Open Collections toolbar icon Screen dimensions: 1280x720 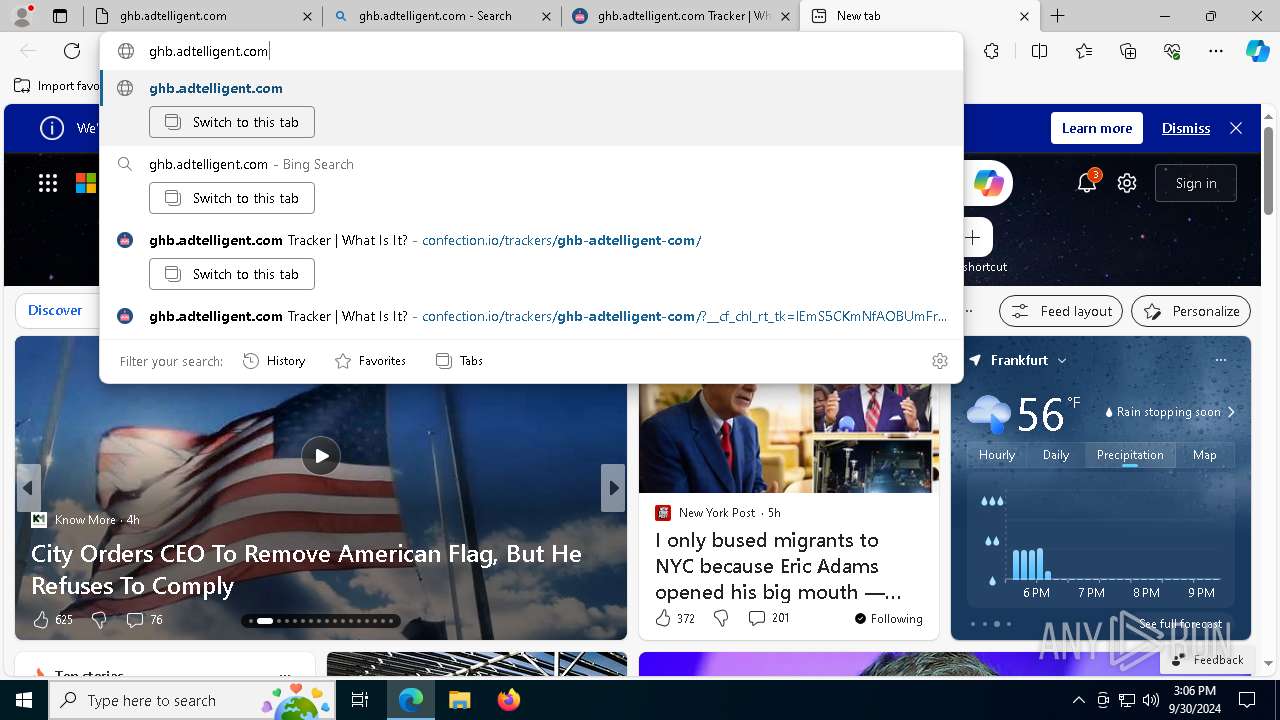pyautogui.click(x=1128, y=51)
